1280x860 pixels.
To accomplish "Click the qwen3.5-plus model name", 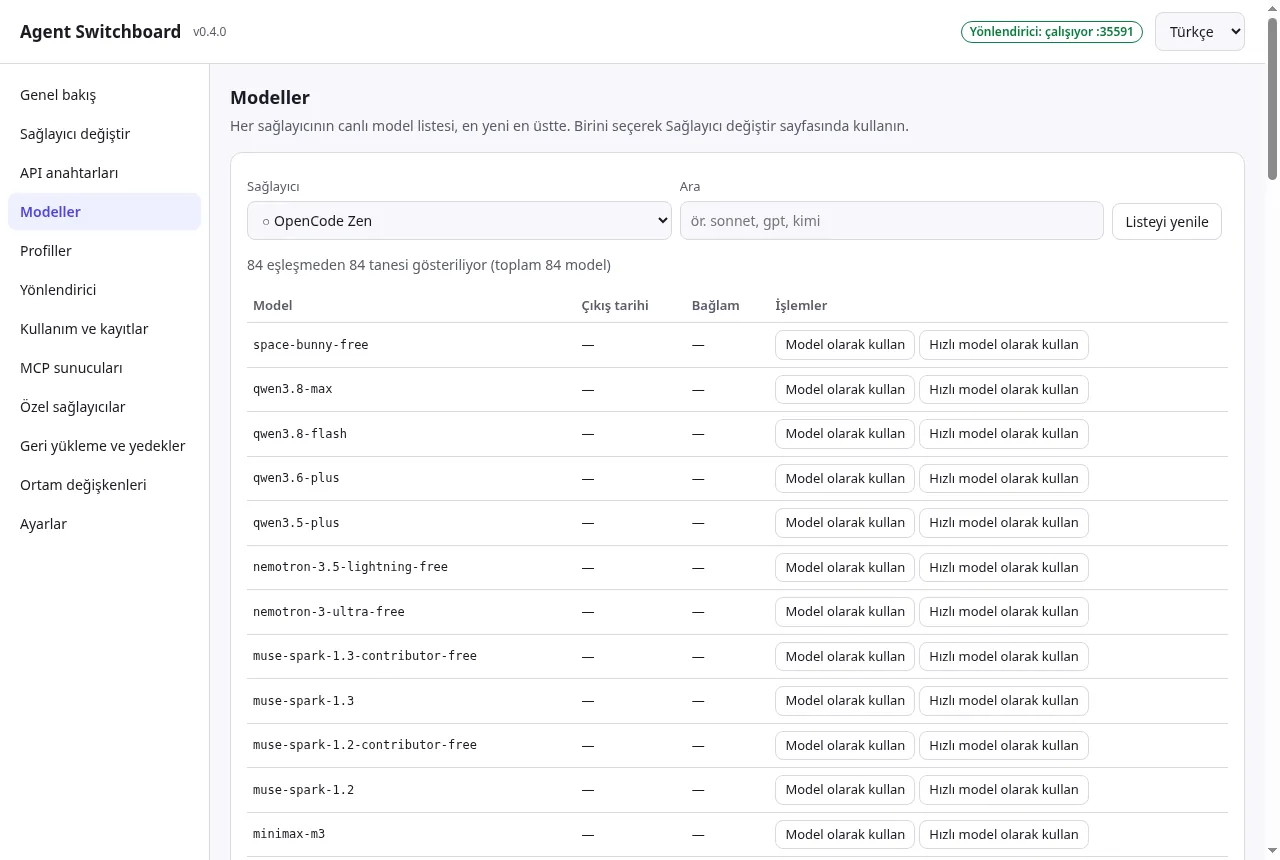I will (x=296, y=523).
